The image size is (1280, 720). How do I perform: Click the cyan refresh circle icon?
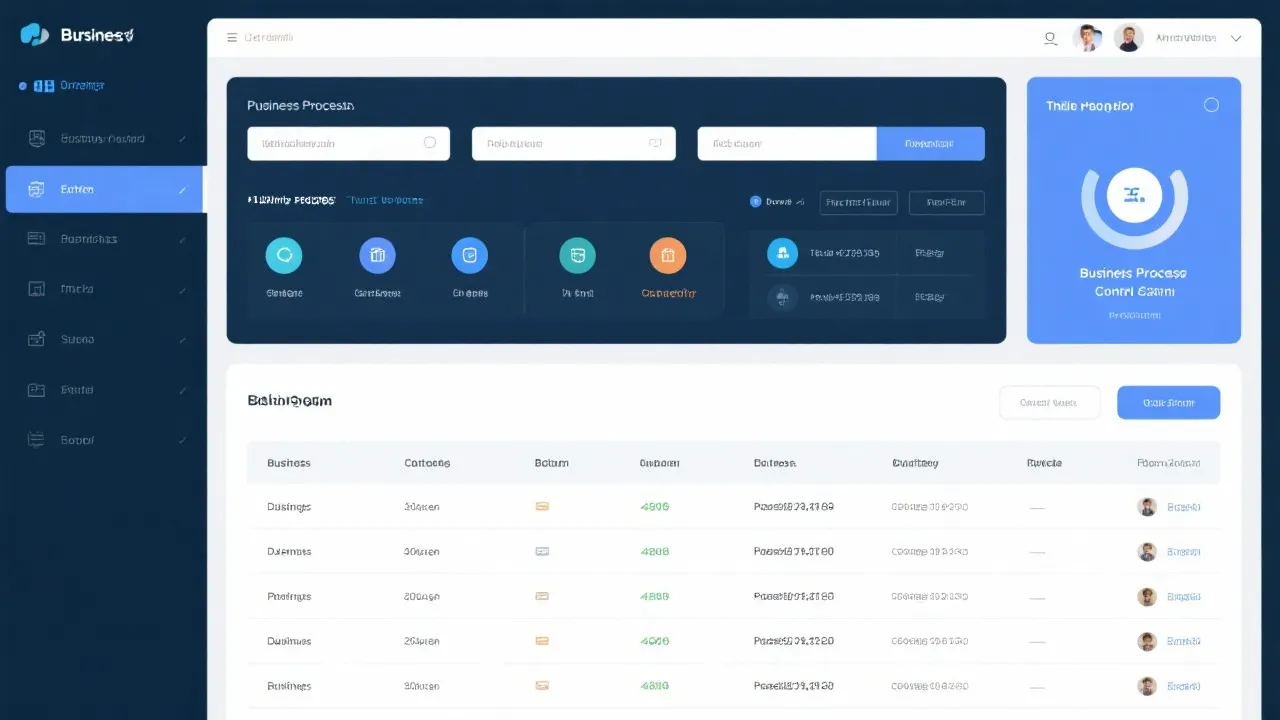coord(283,256)
